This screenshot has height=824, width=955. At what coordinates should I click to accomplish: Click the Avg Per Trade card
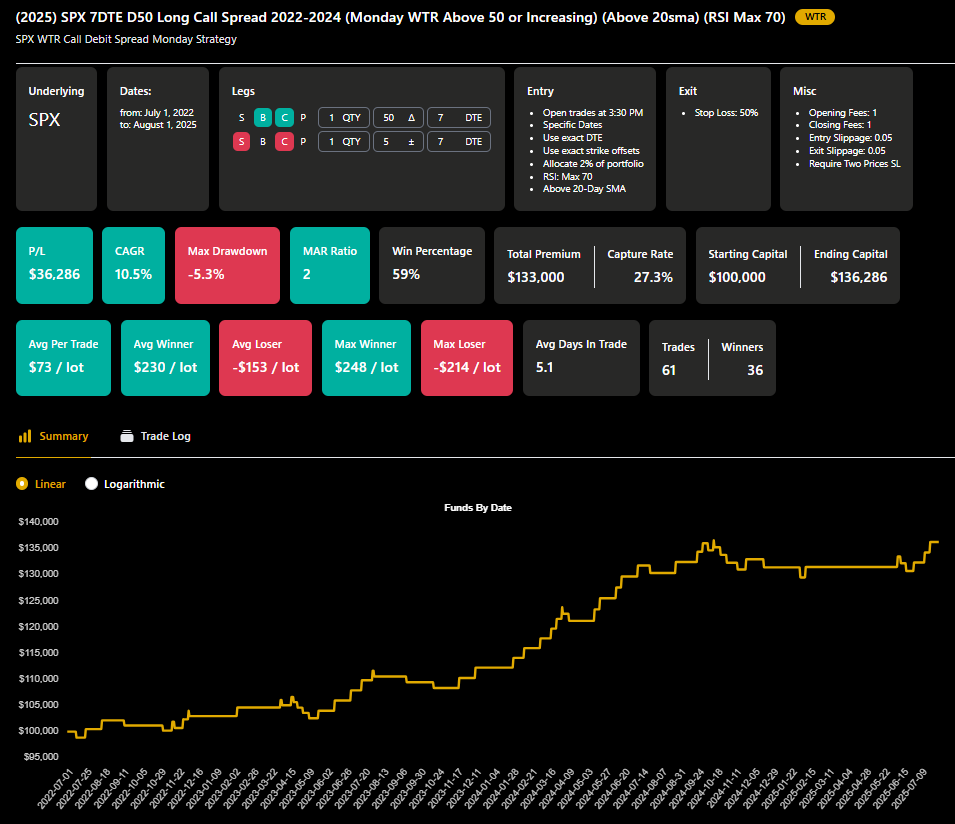coord(63,358)
